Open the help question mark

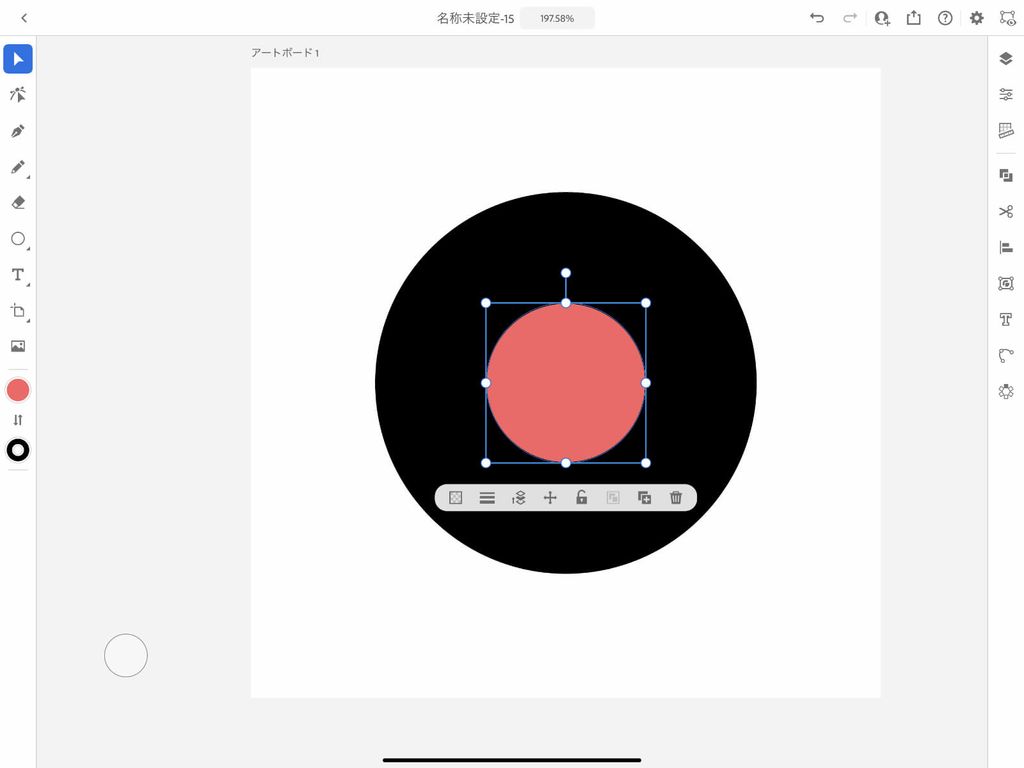coord(945,18)
